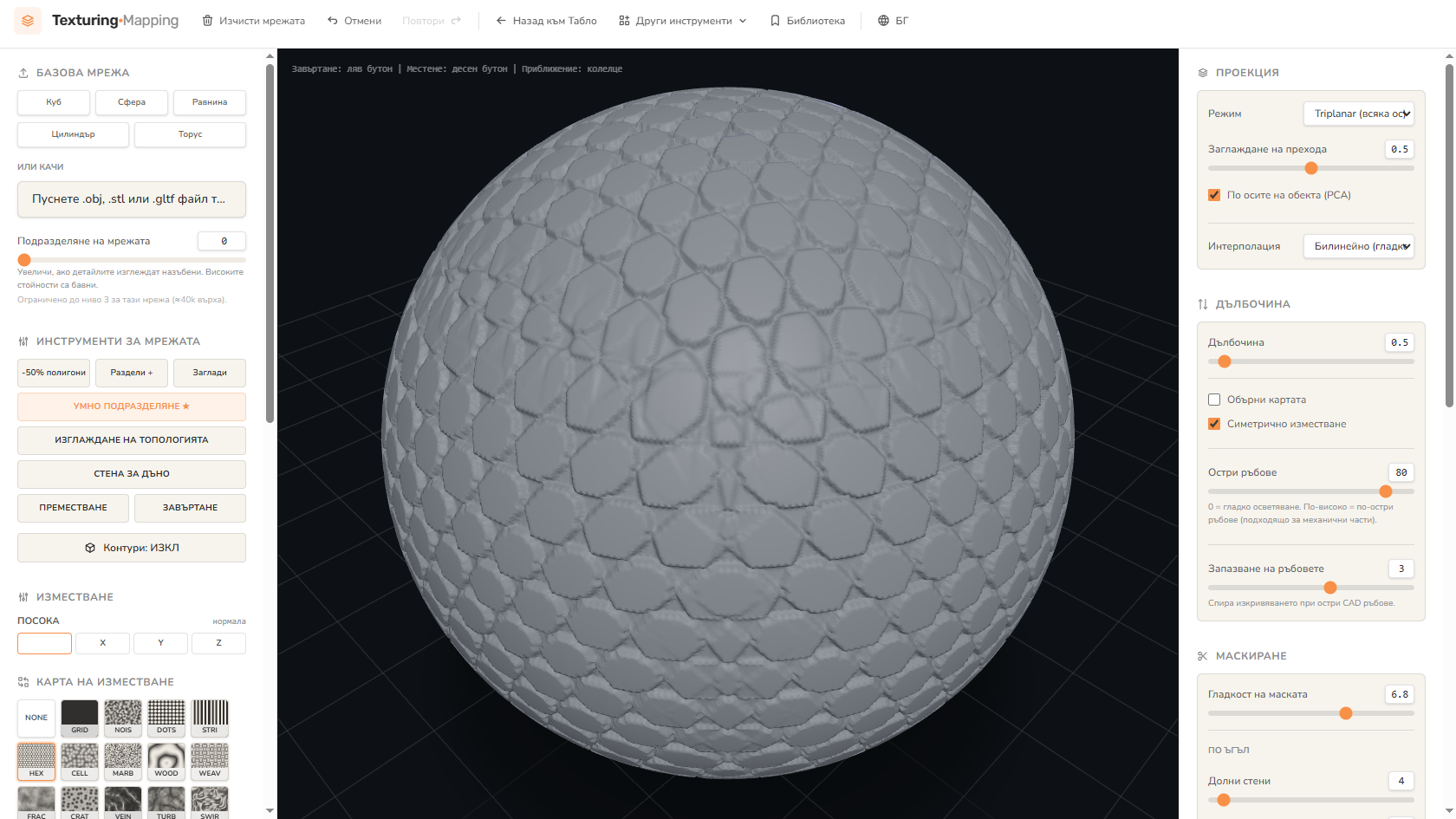Pick the MARB displacement map texture
The image size is (1456, 819).
(x=123, y=761)
